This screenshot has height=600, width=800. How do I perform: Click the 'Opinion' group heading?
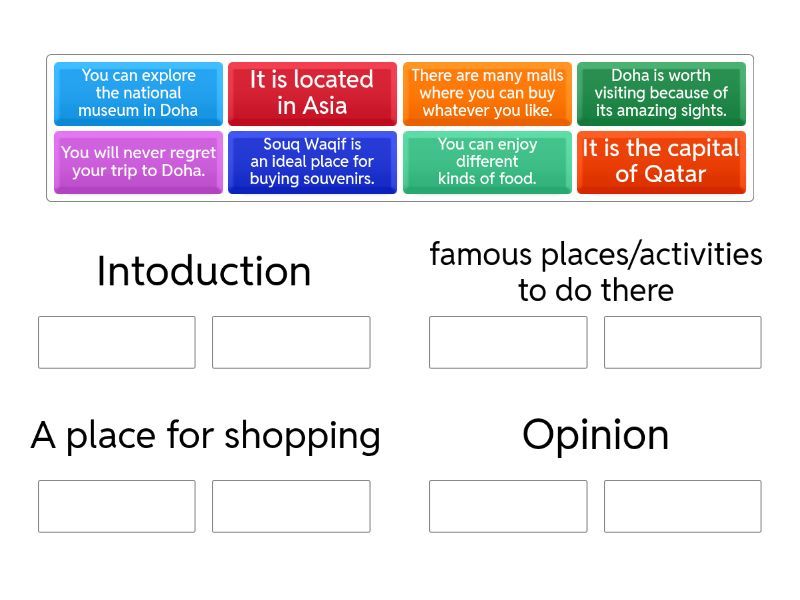click(x=596, y=435)
